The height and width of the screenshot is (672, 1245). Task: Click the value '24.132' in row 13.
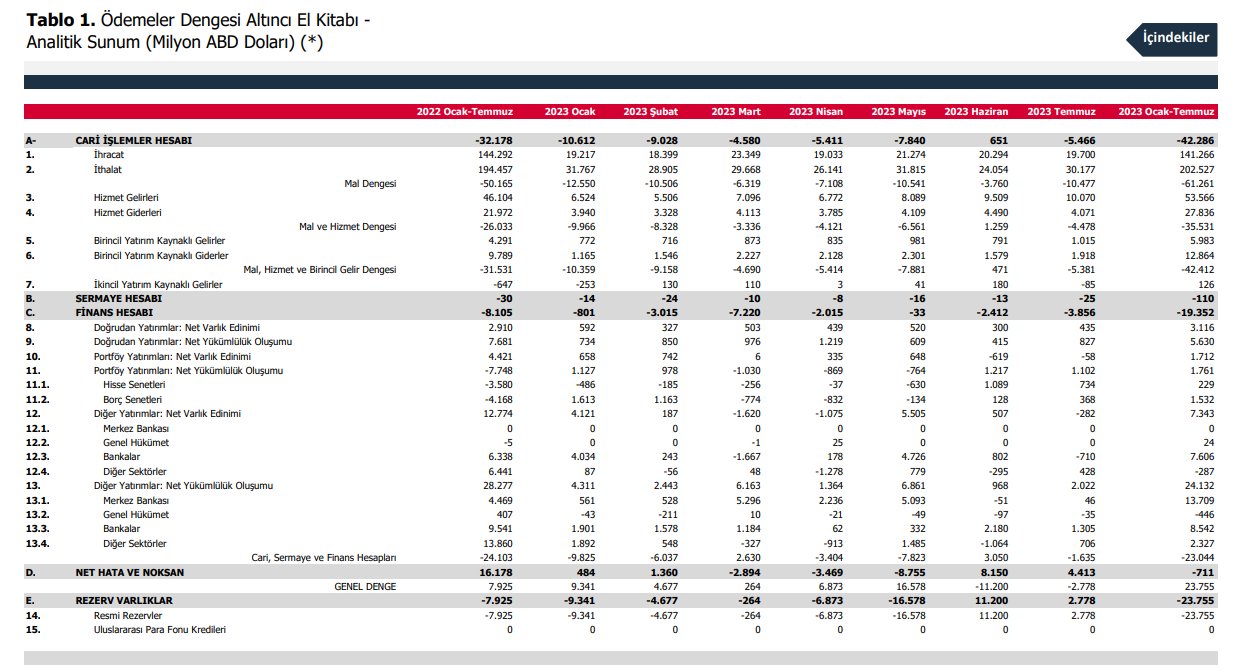1201,486
